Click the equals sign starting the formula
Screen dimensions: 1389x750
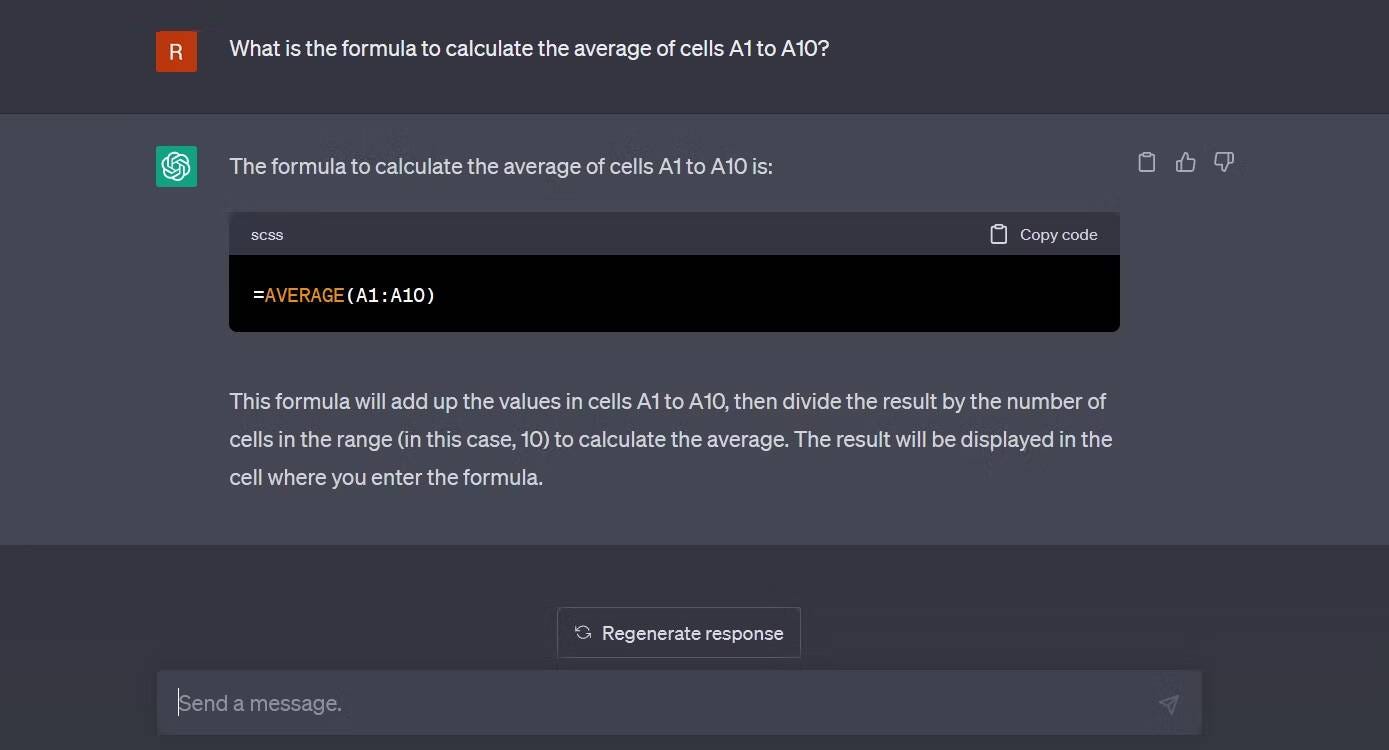coord(258,295)
